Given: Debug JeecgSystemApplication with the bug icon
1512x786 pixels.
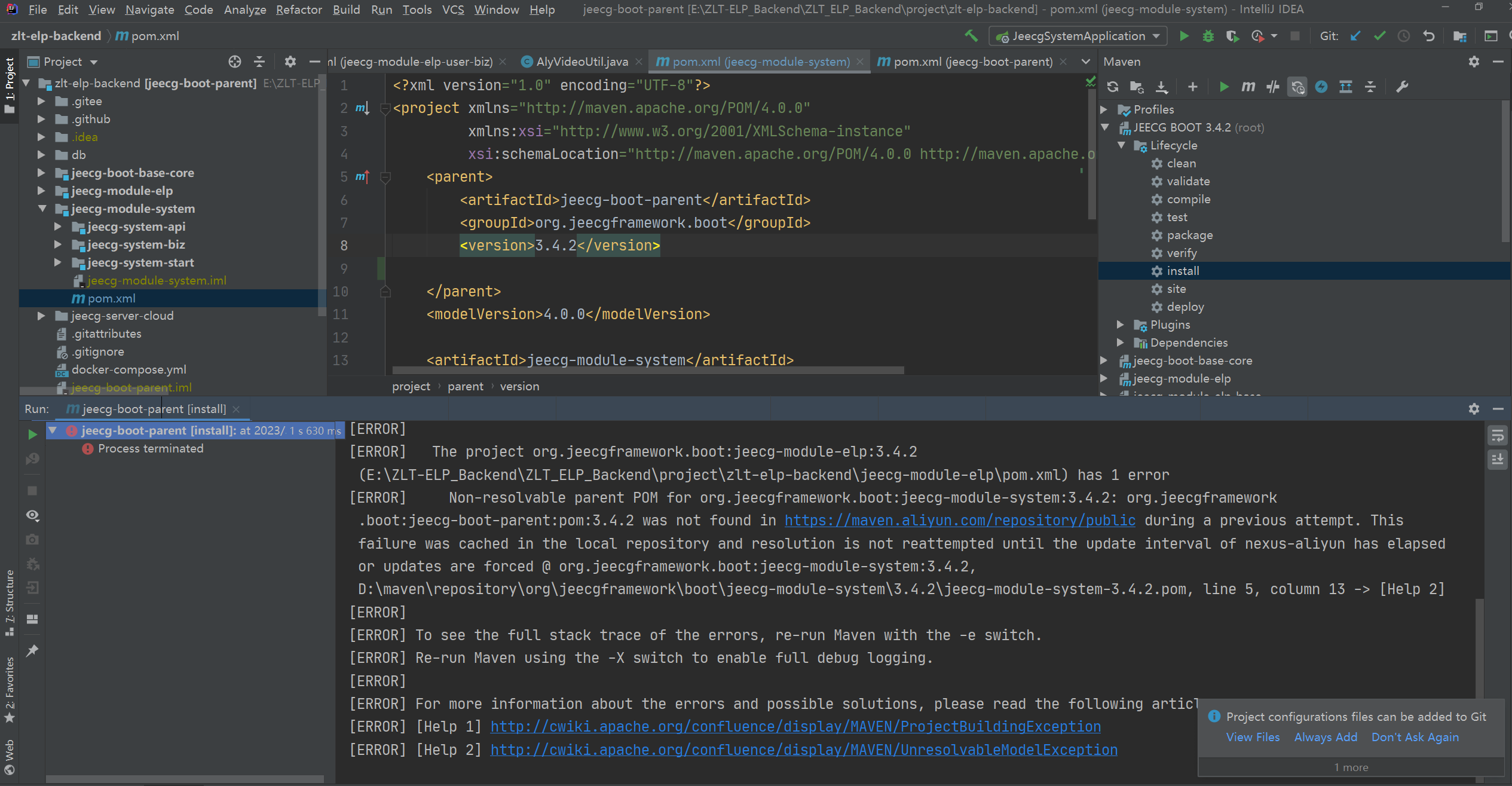Looking at the screenshot, I should (1208, 36).
